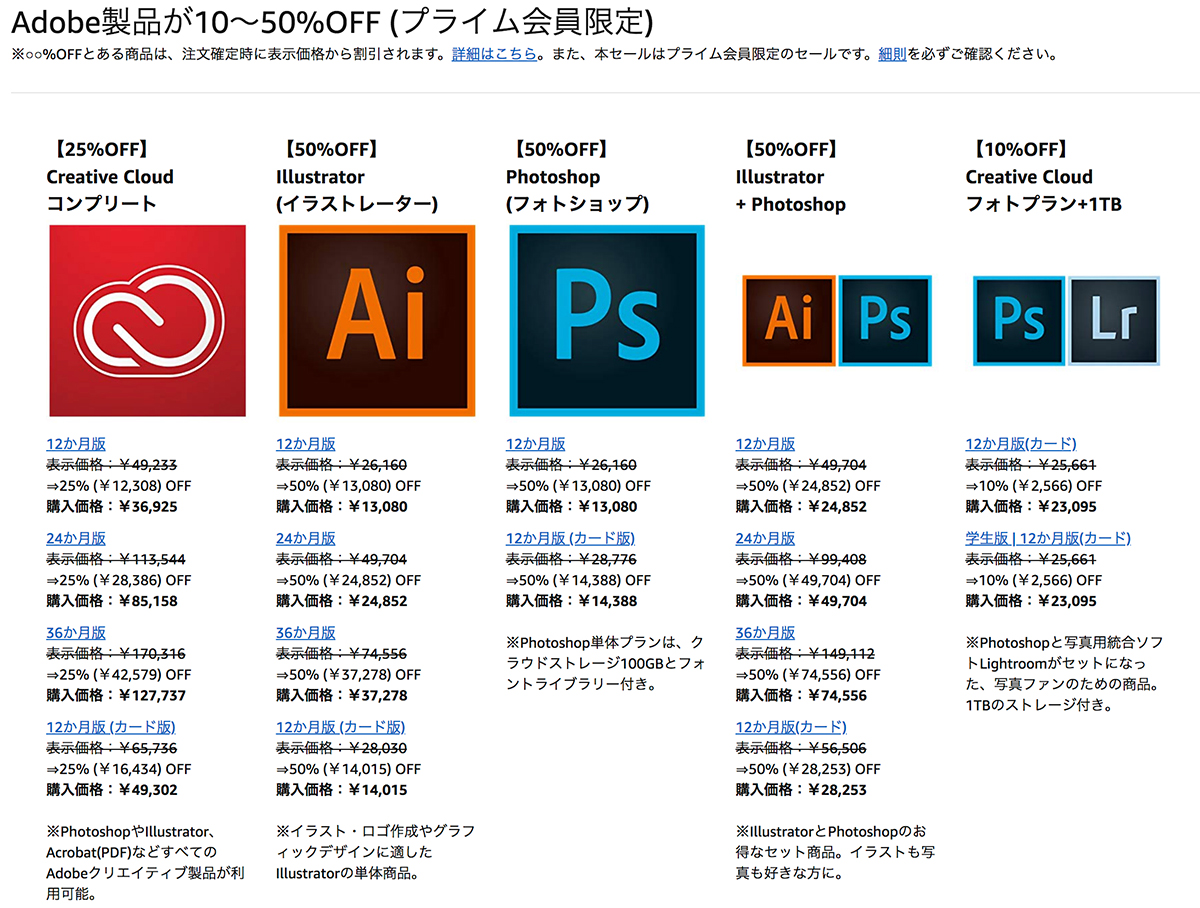Open Illustrator (イラストレーター) 36か月版 link

(x=306, y=633)
